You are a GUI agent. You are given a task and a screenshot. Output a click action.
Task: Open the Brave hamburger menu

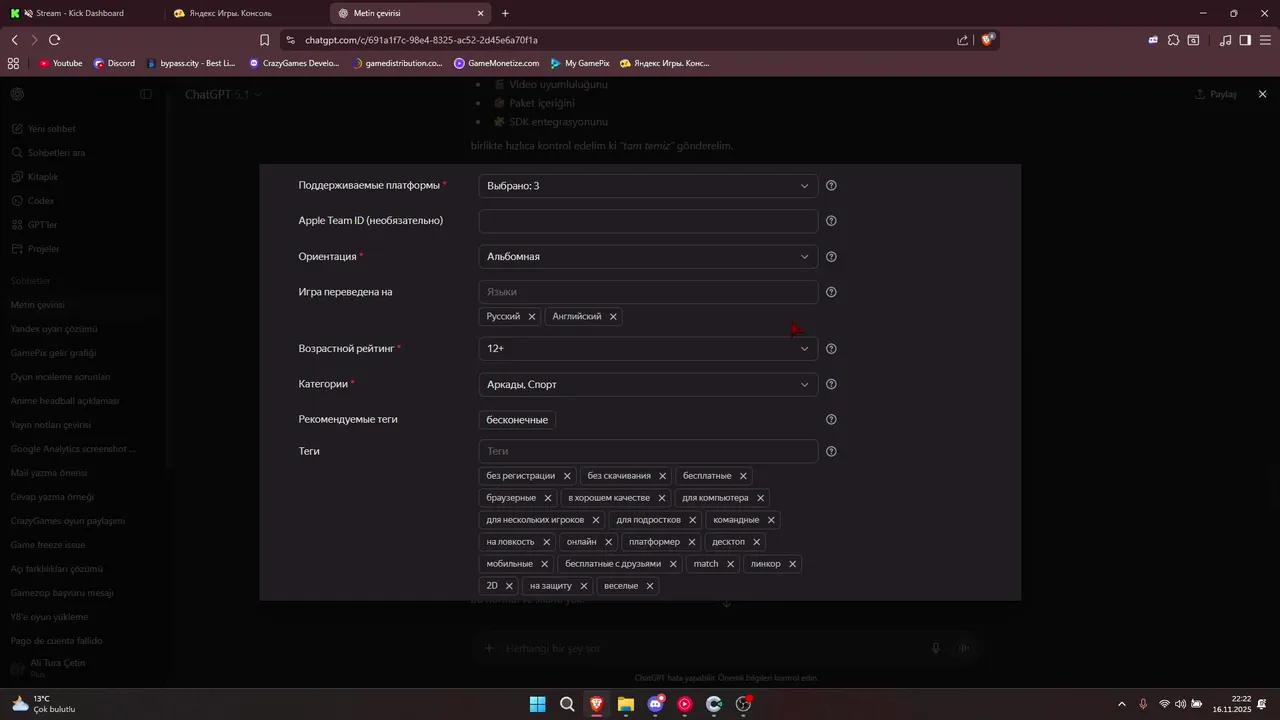pyautogui.click(x=1265, y=40)
